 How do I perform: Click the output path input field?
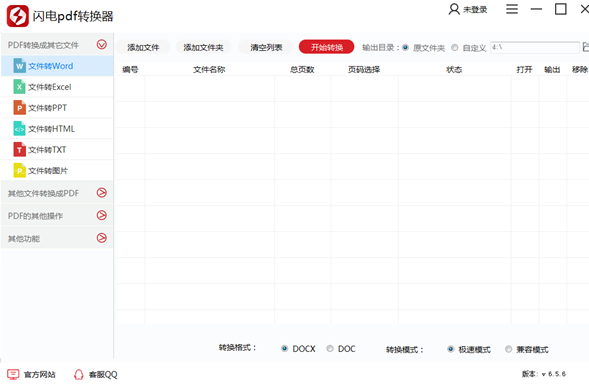pos(535,47)
